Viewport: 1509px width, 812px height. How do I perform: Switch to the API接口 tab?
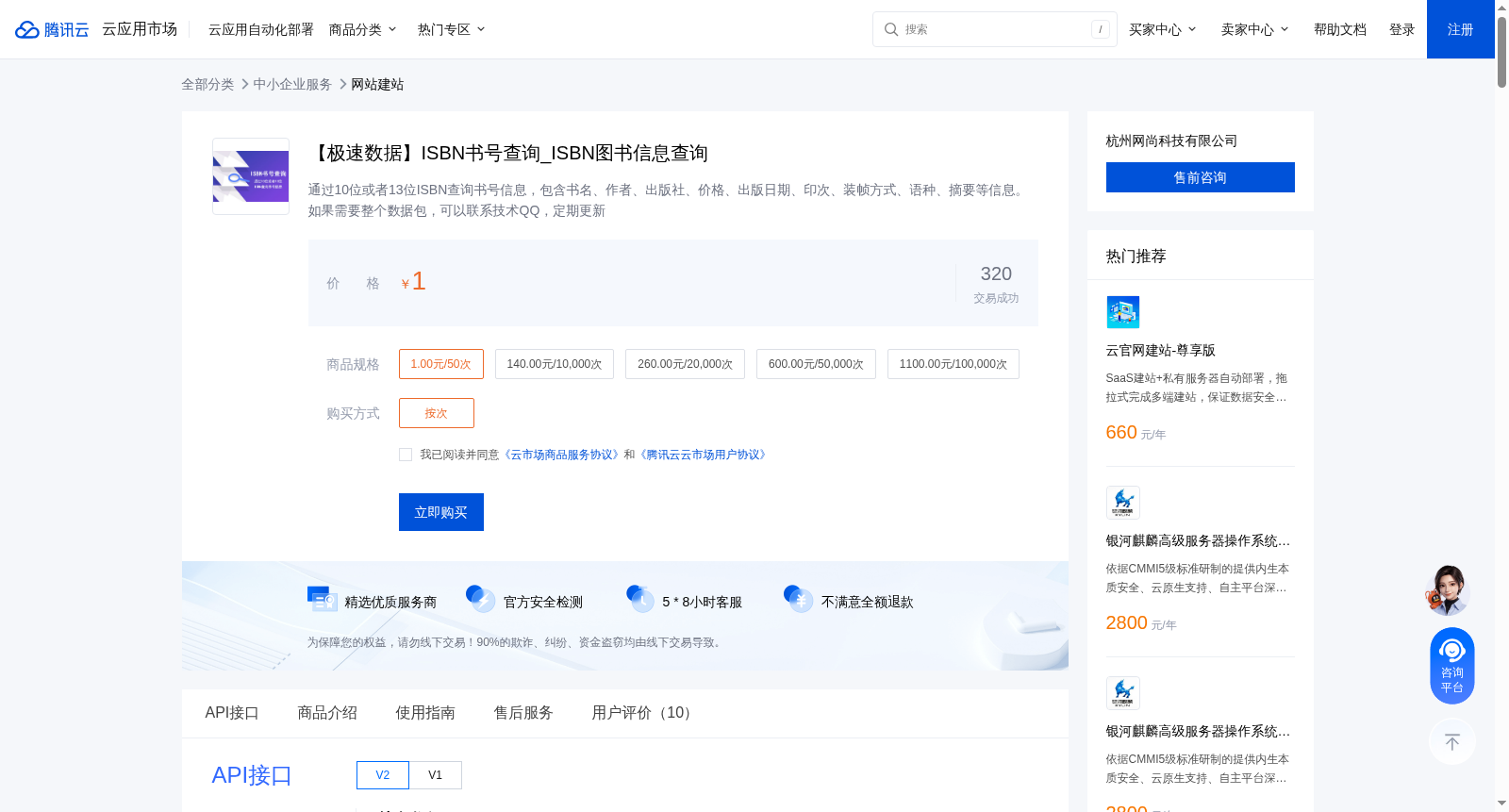pos(232,713)
